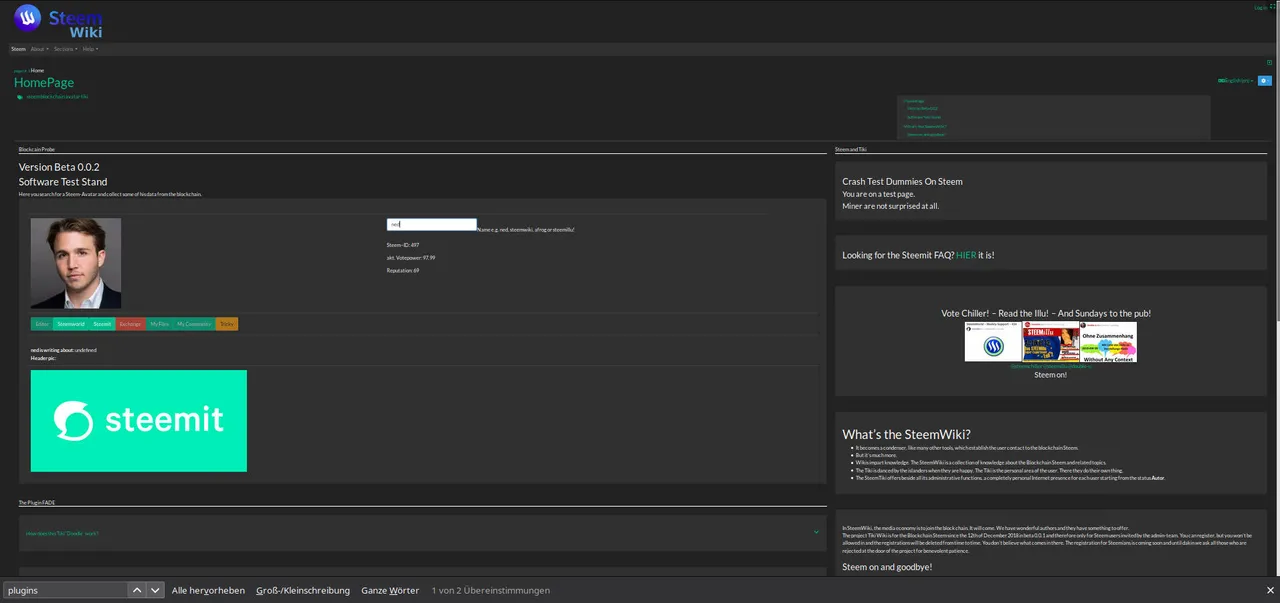Go to next find match arrow
The image size is (1280, 603).
click(x=155, y=590)
